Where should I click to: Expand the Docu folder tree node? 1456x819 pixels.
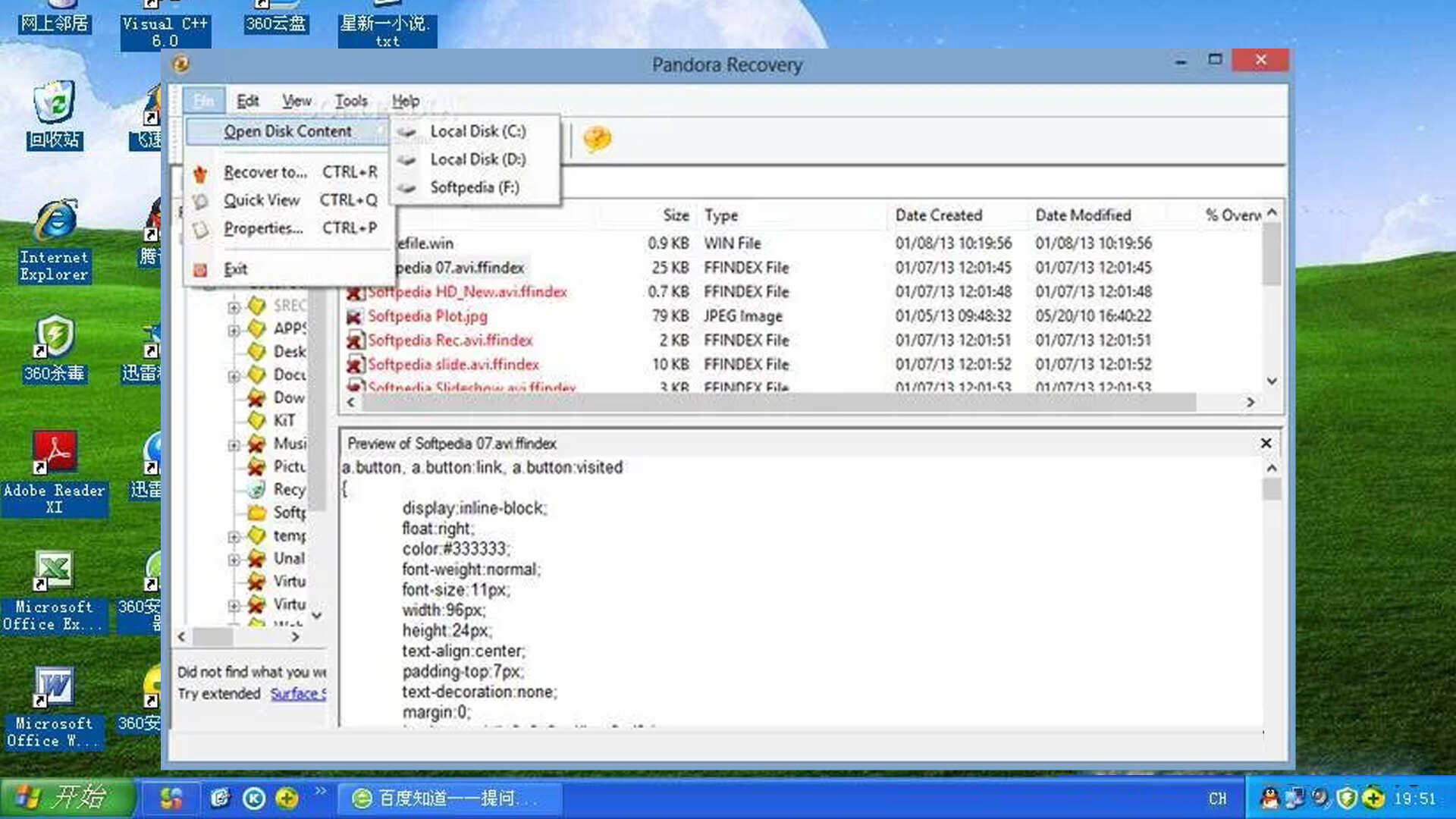[234, 376]
